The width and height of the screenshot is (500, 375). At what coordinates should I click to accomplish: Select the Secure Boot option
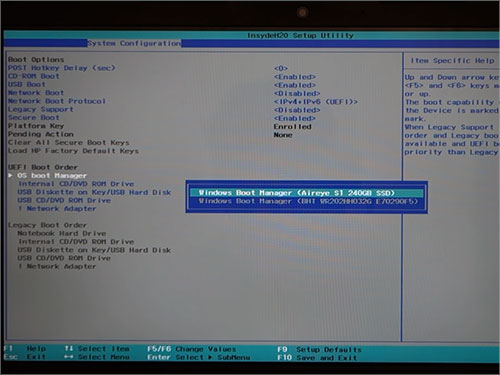(x=34, y=118)
